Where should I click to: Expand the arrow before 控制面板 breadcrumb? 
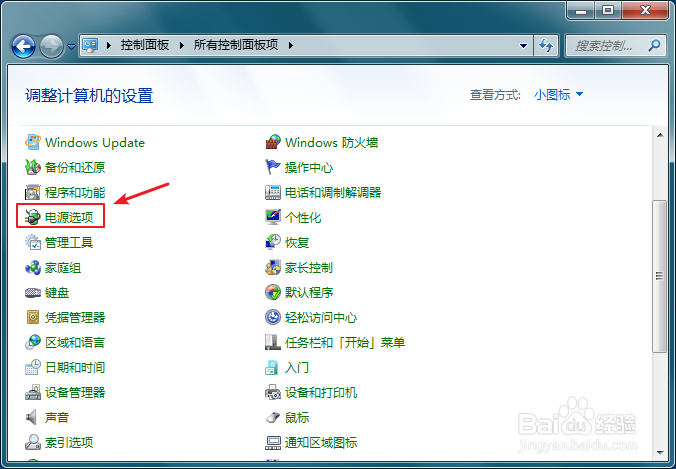coord(109,45)
